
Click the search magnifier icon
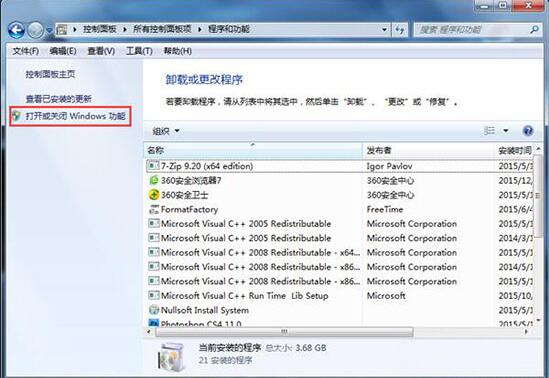coord(534,29)
